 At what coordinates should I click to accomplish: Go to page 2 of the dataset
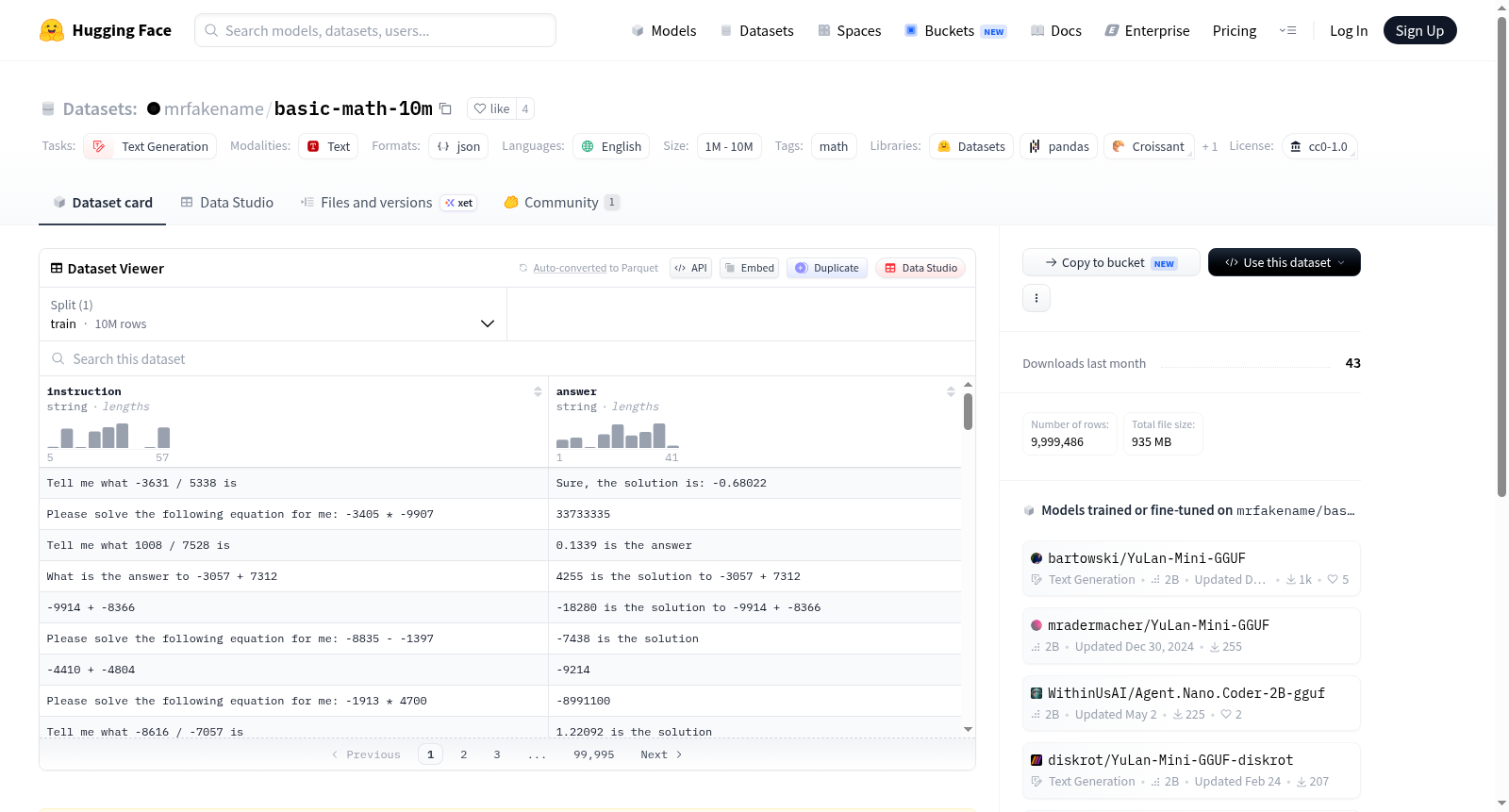pyautogui.click(x=464, y=754)
